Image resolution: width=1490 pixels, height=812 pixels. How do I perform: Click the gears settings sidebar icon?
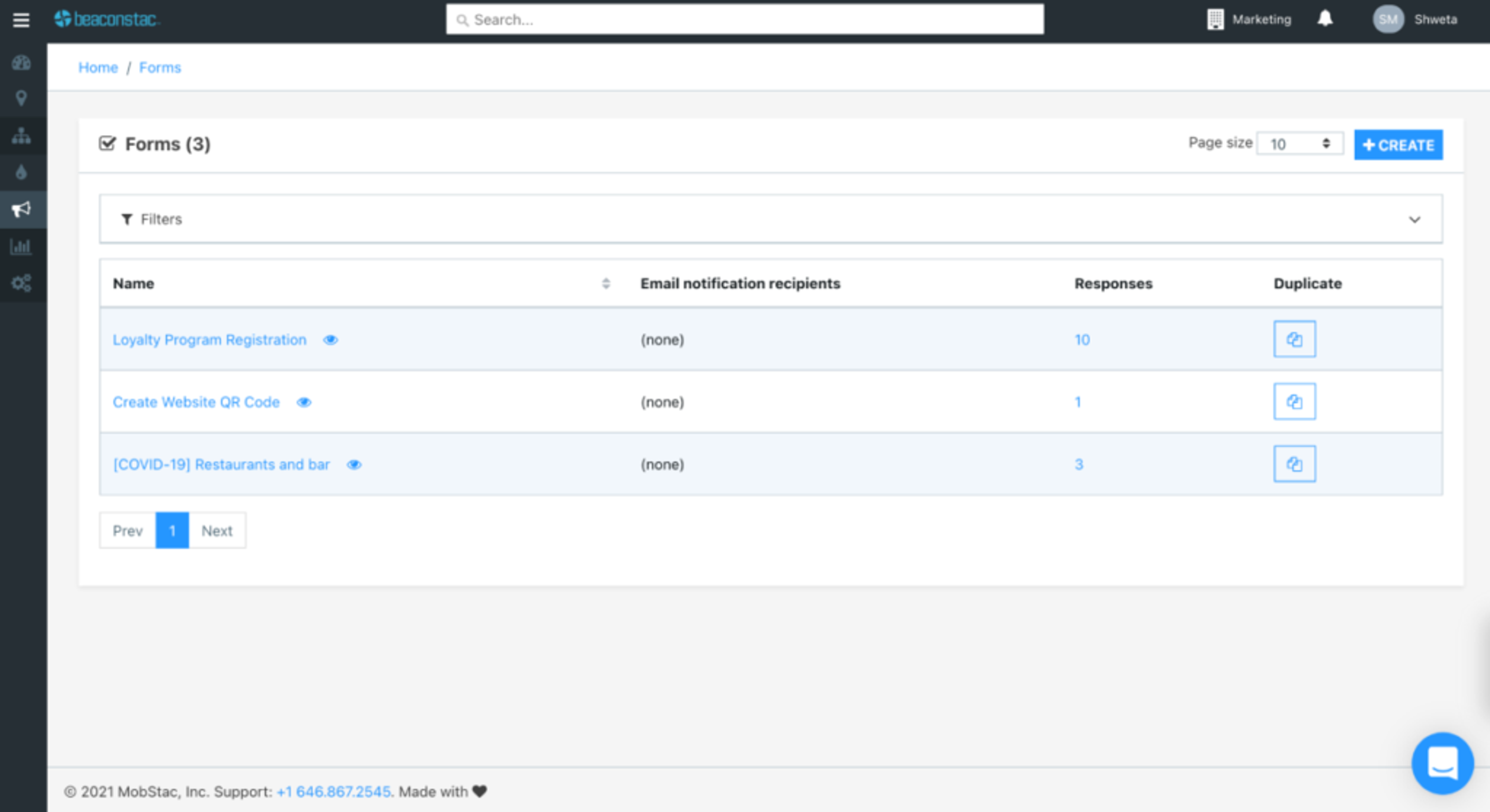coord(21,283)
